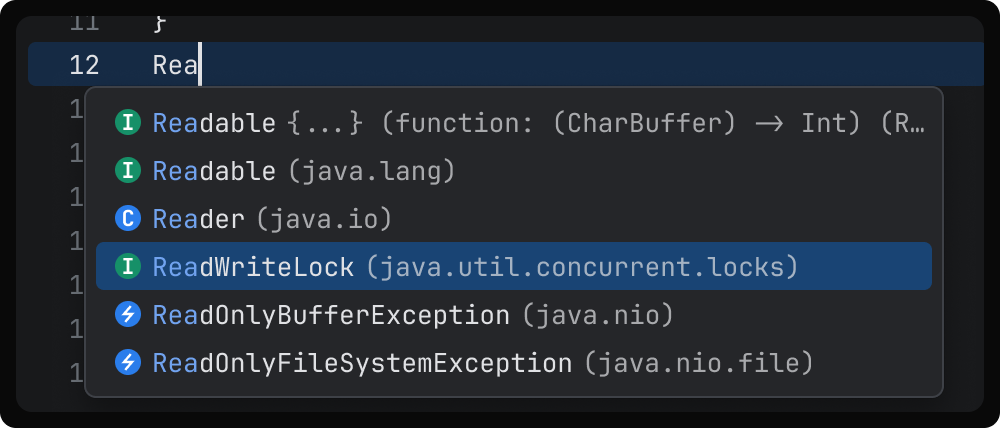Viewport: 1000px width, 428px height.
Task: Click the interface icon beside Readable {...} lambda suggestion
Action: [127, 123]
